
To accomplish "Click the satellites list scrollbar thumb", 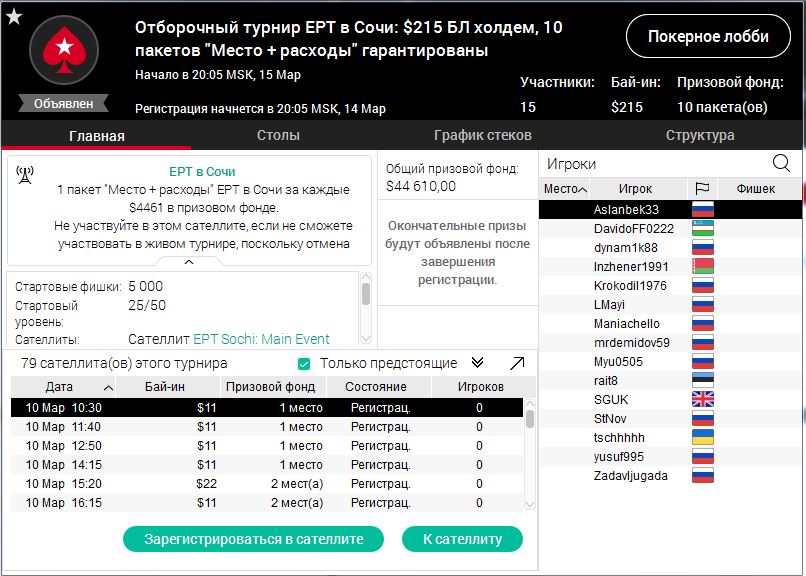I will tap(530, 419).
